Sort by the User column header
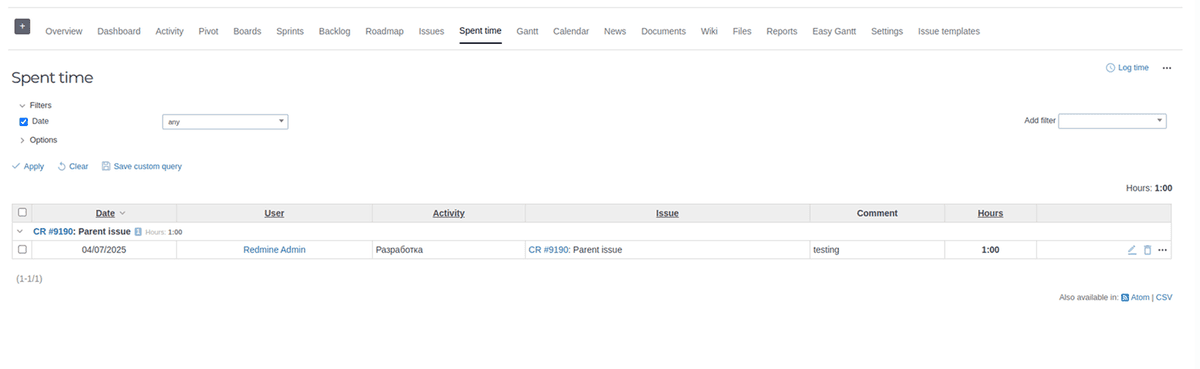This screenshot has width=1200, height=369. [274, 213]
